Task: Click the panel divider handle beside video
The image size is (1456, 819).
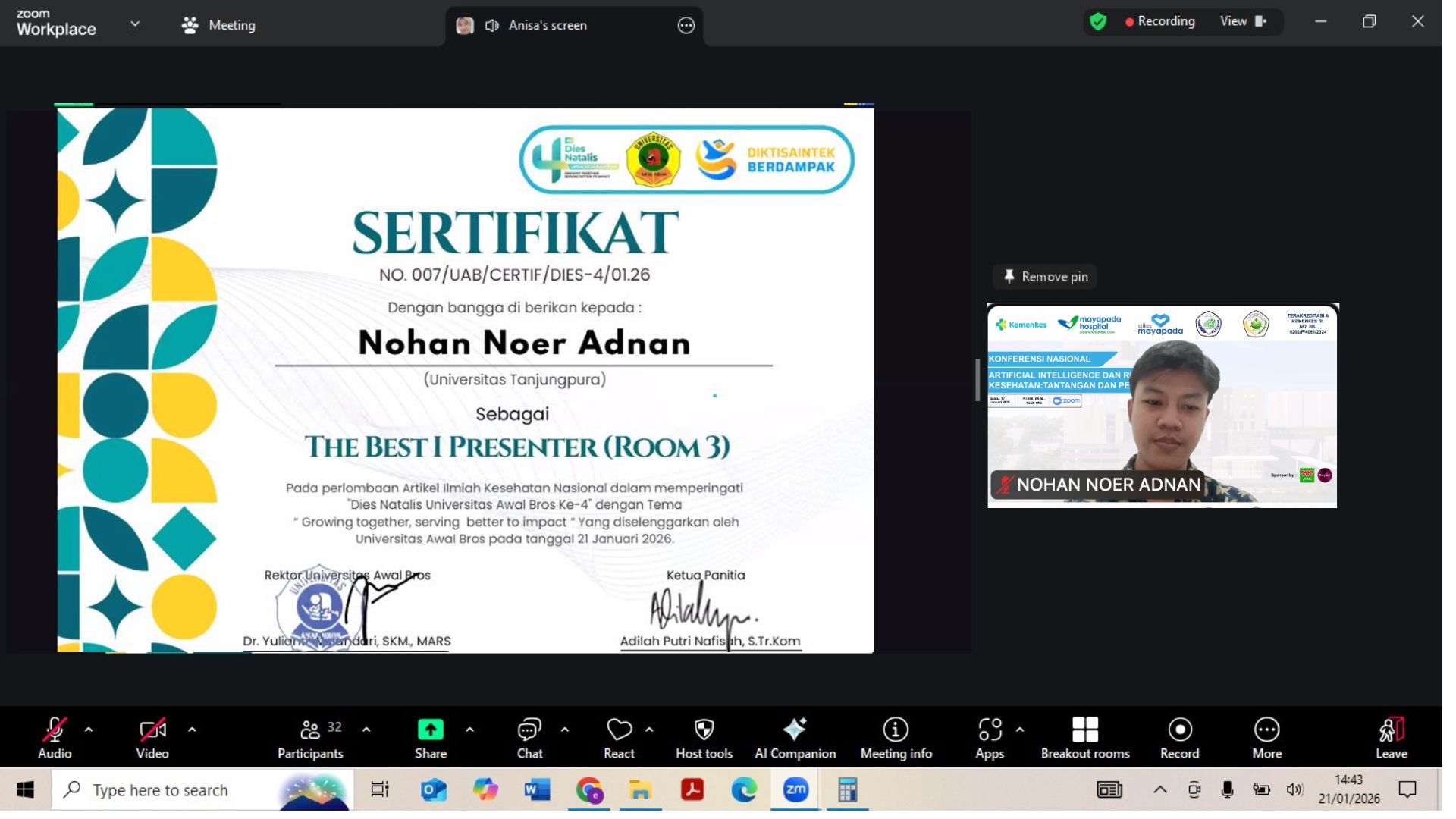Action: tap(977, 380)
